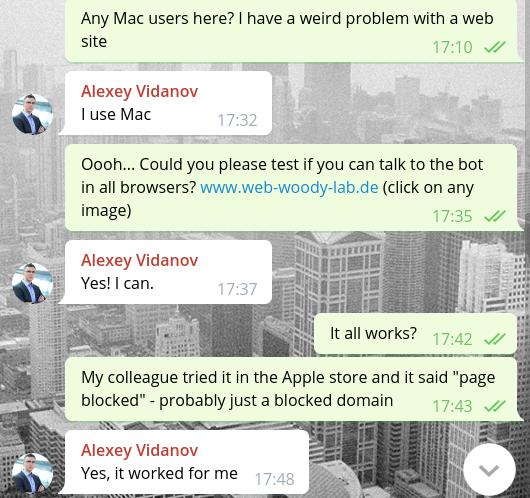Click Alexey Vidanov name above "Yes, it worked for me"
Viewport: 530px width, 498px height.
pos(139,450)
